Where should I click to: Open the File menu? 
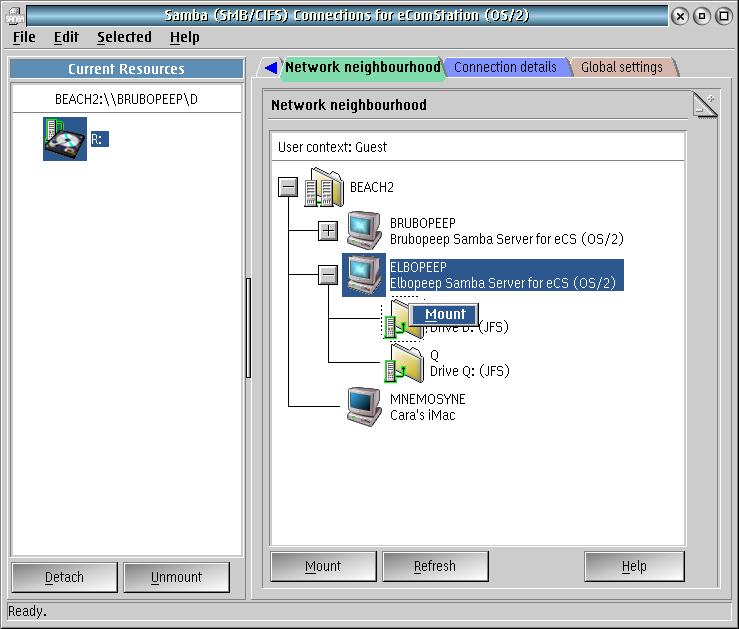(24, 37)
